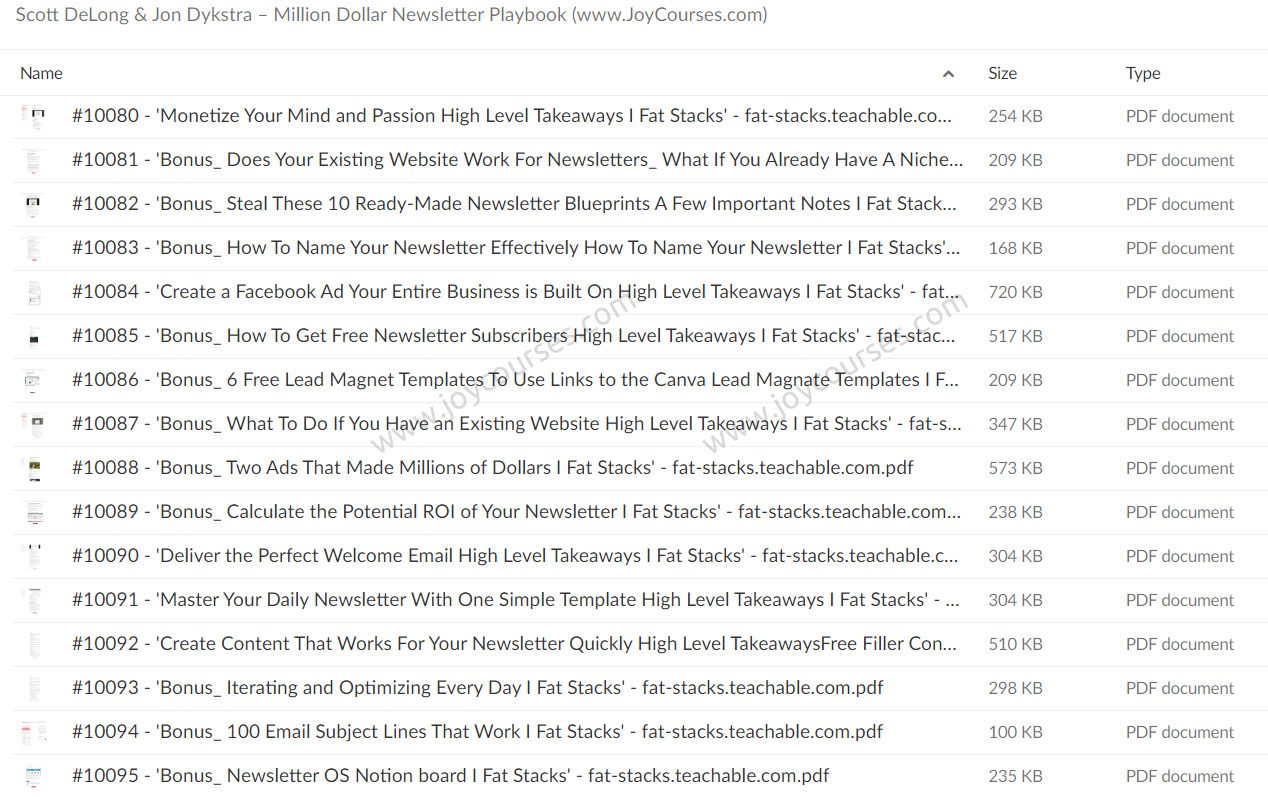This screenshot has width=1268, height=797.
Task: Open '#10088 - Two Ads That Made Millions' PDF
Action: 493,468
